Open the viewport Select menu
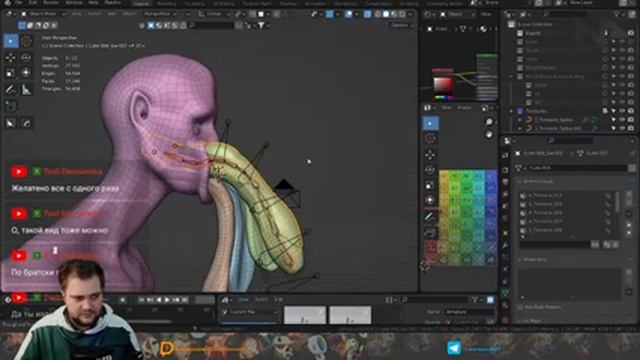 pyautogui.click(x=94, y=14)
